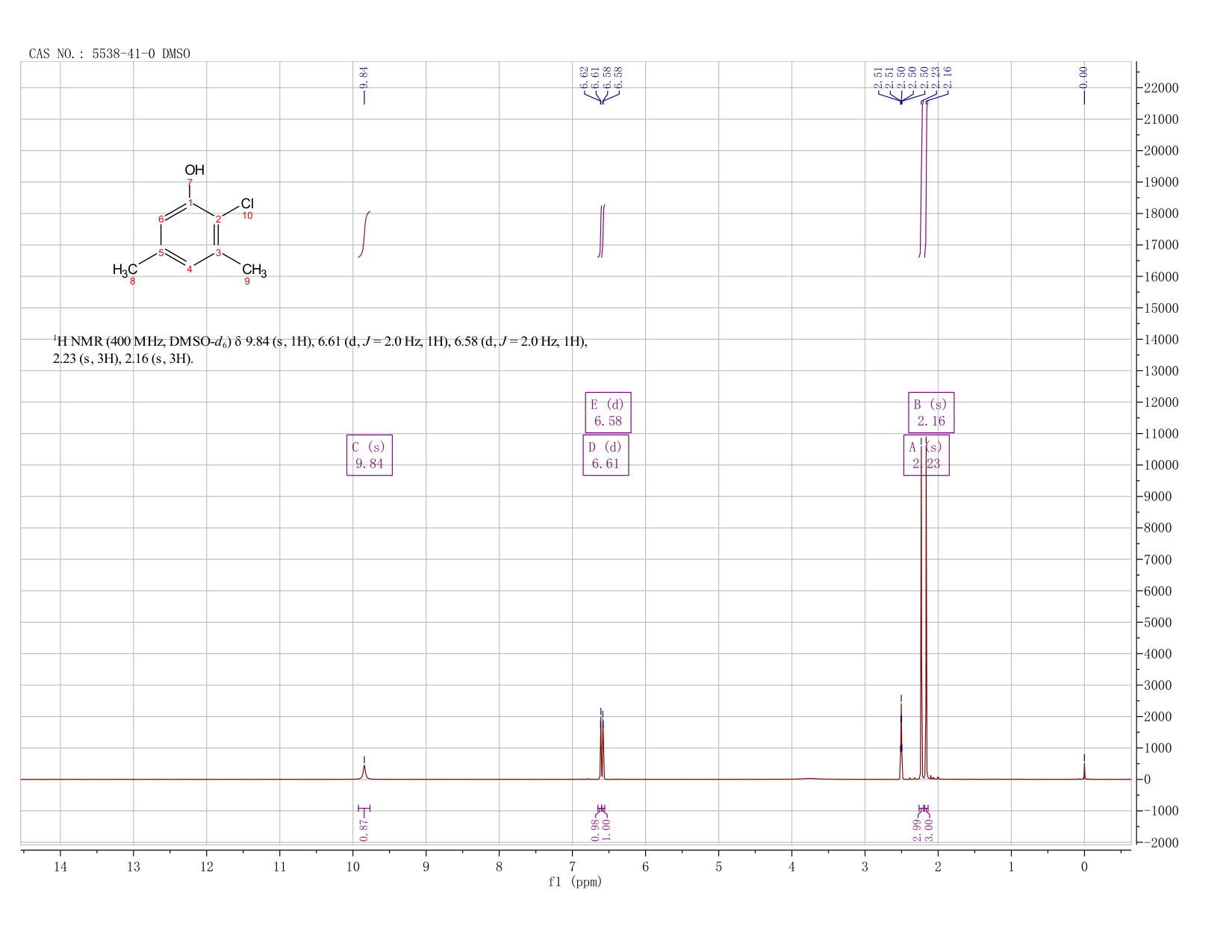Screen dimensions: 1232x952
Task: Click the OH singlet peak near 9.84 ppm
Action: [364, 771]
